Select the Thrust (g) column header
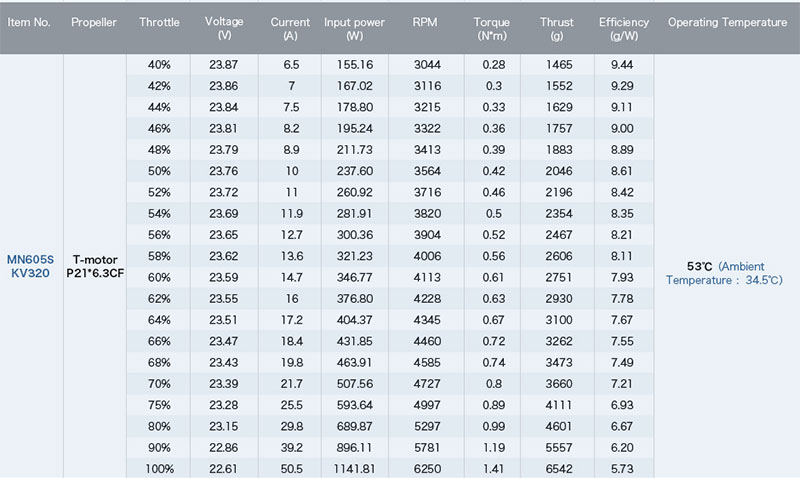Viewport: 800px width, 478px height. [557, 29]
